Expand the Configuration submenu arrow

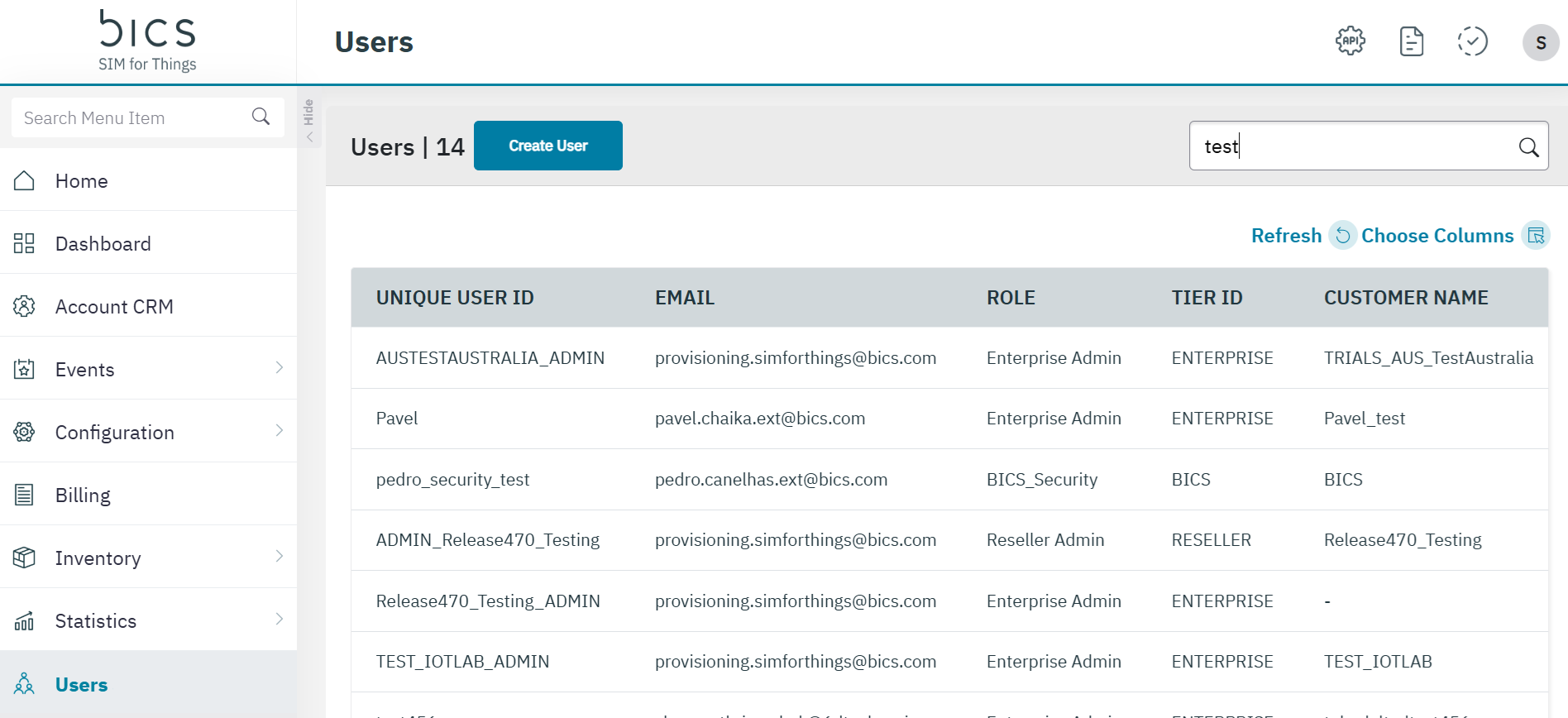pyautogui.click(x=280, y=431)
